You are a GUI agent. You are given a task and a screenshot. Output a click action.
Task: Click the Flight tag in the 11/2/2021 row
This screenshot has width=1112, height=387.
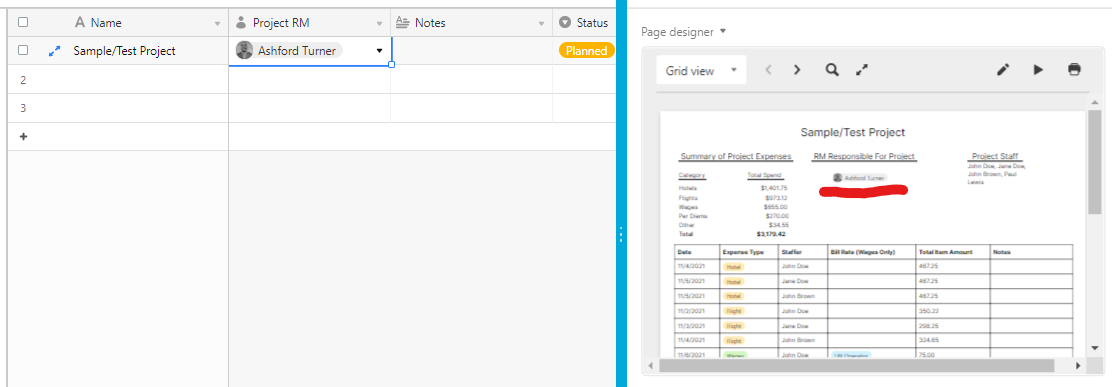pyautogui.click(x=733, y=310)
